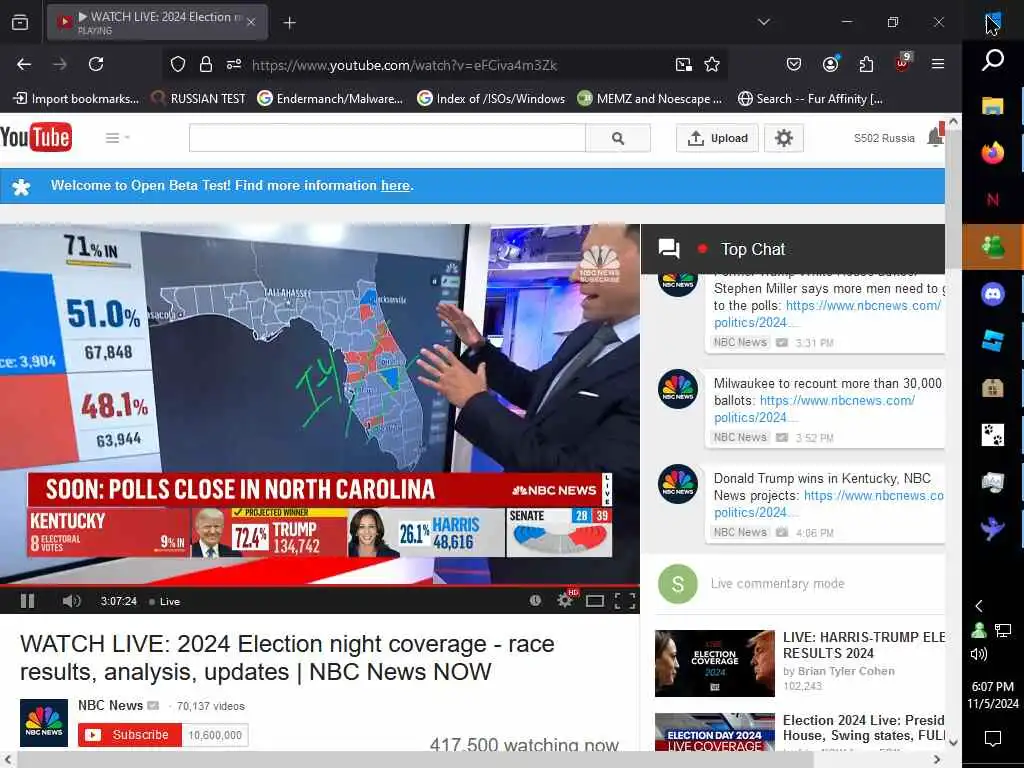Open taskbar search magnifier
Screen dimensions: 1024x768
pos(993,60)
